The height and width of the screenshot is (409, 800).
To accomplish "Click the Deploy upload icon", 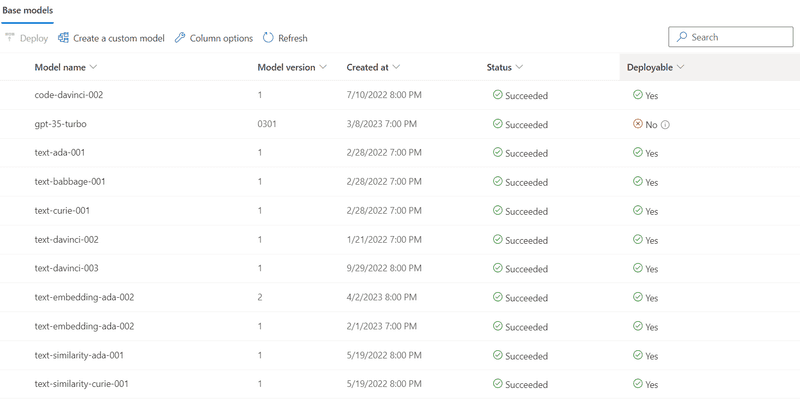I will pyautogui.click(x=9, y=38).
